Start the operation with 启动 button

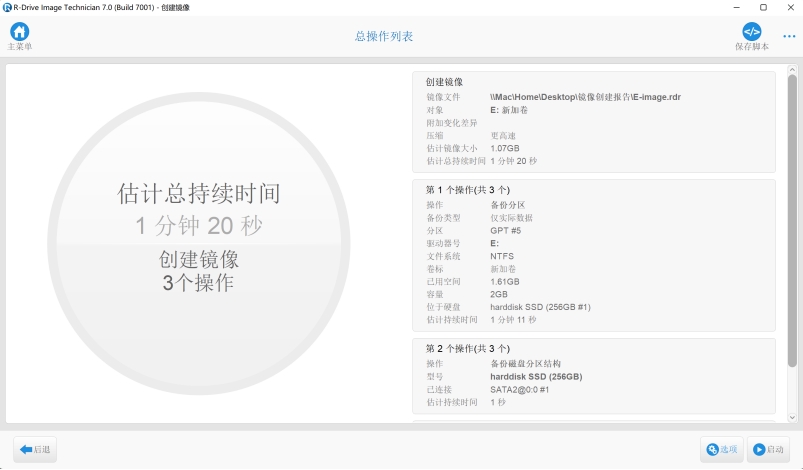(768, 450)
